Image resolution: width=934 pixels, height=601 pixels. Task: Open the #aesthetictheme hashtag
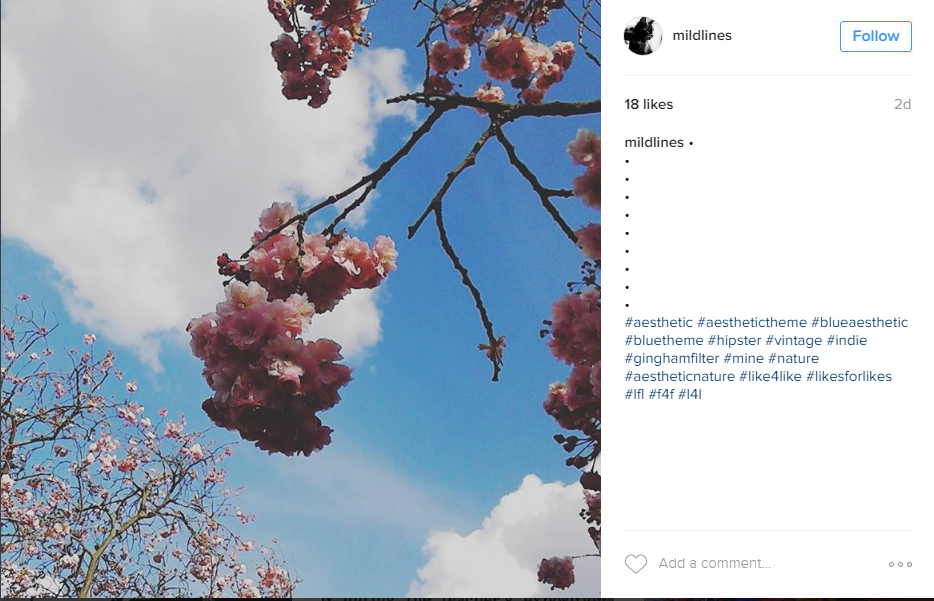(752, 322)
